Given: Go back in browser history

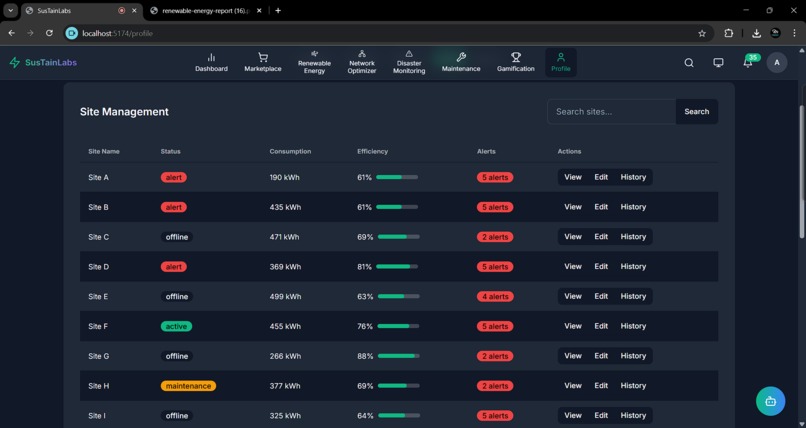Looking at the screenshot, I should tap(11, 33).
